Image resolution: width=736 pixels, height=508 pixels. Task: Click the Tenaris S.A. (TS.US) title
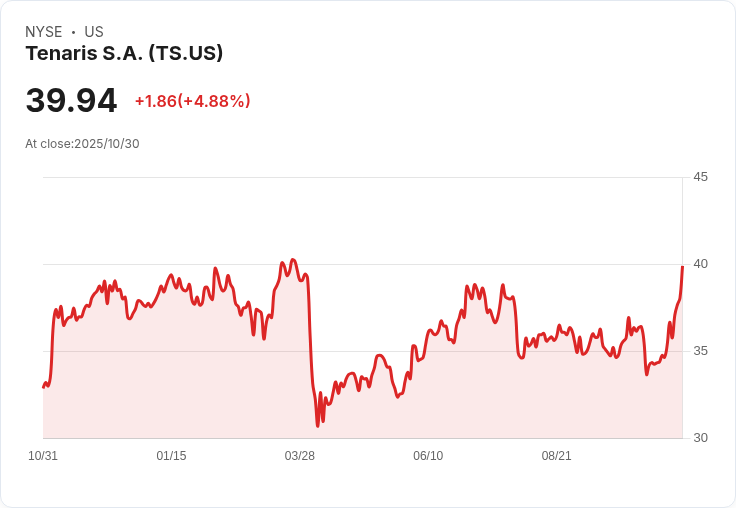click(124, 53)
